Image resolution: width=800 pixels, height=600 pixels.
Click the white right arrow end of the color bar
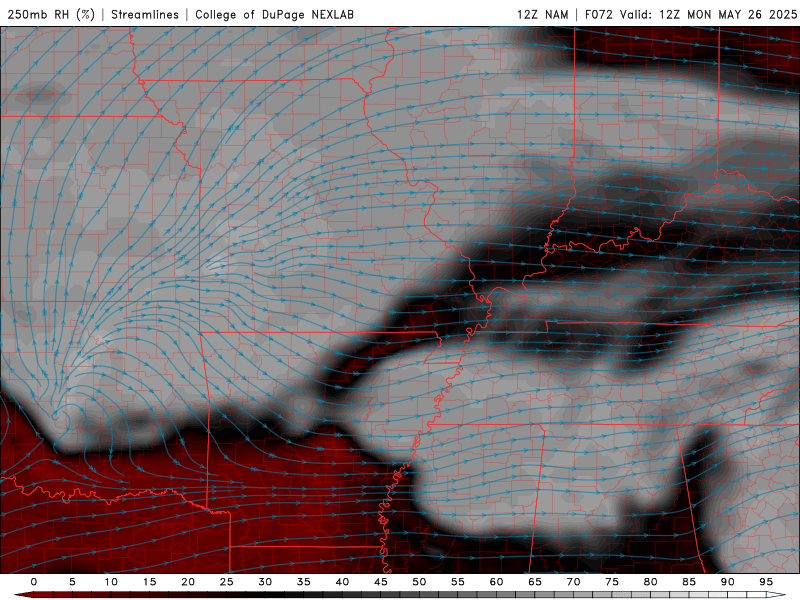tap(776, 595)
